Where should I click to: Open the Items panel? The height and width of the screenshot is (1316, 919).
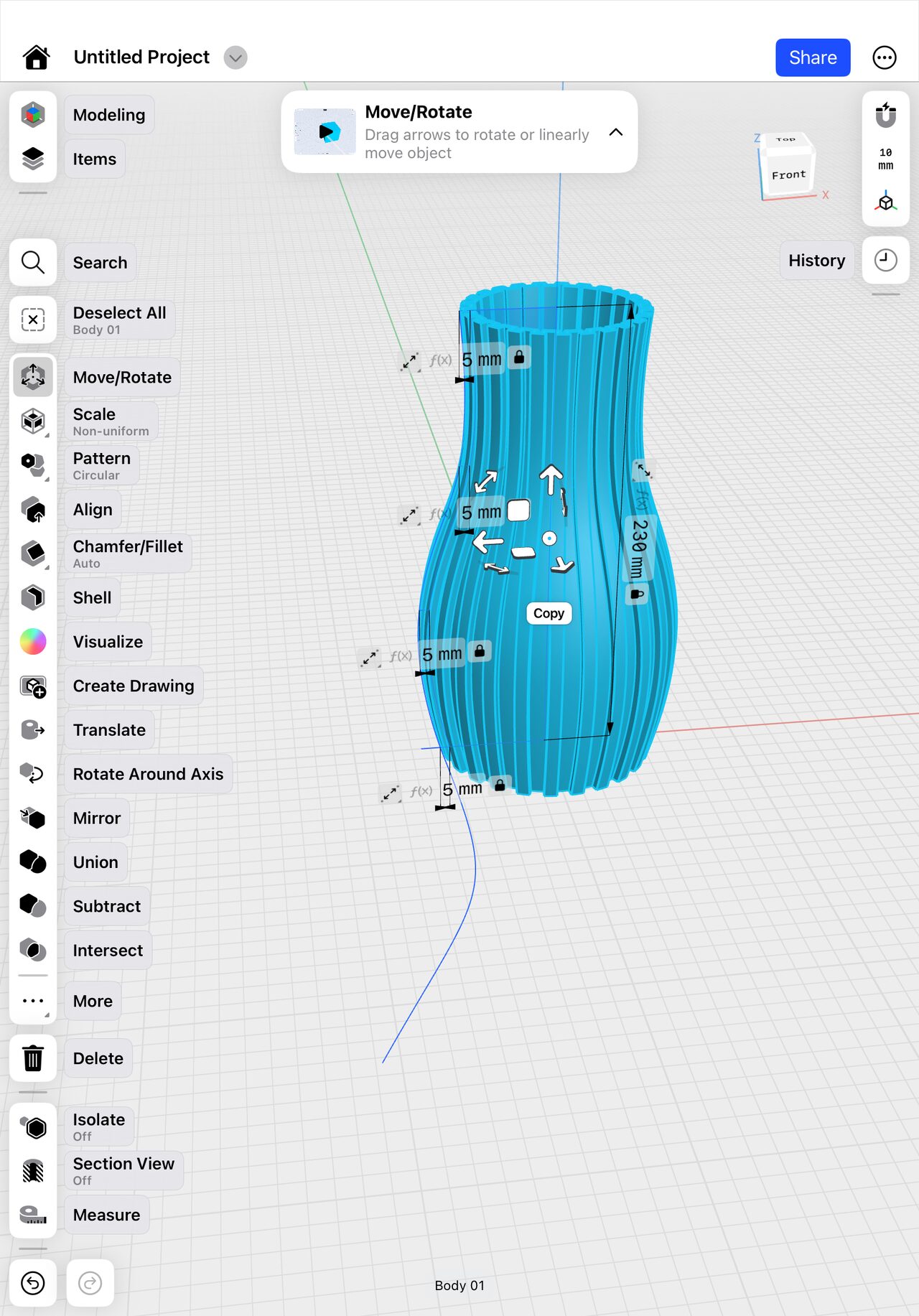point(95,159)
